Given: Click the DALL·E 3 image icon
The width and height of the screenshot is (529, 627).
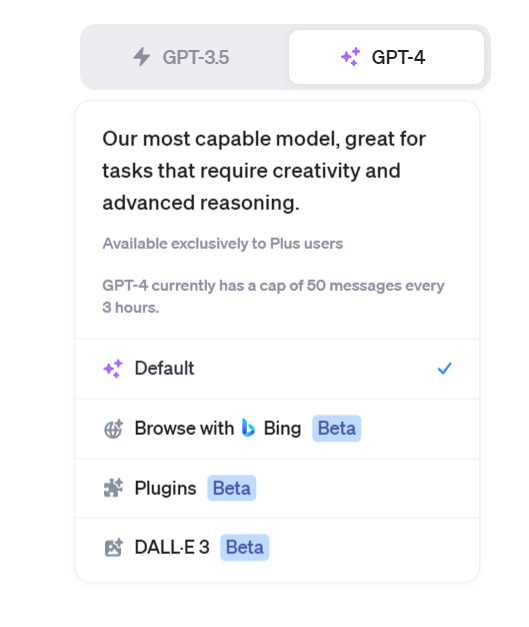Looking at the screenshot, I should [113, 547].
